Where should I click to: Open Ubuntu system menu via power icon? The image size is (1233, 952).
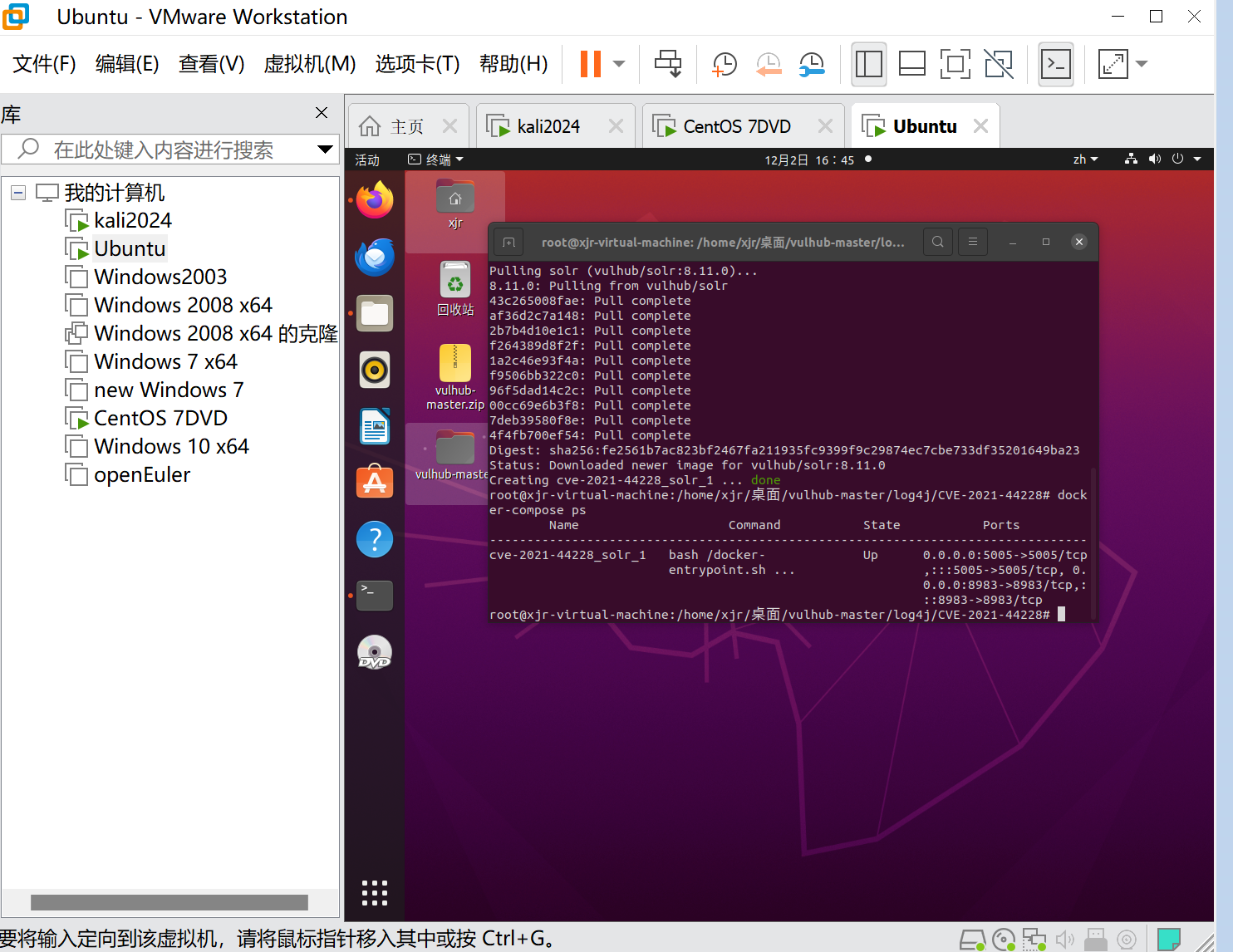tap(1178, 159)
